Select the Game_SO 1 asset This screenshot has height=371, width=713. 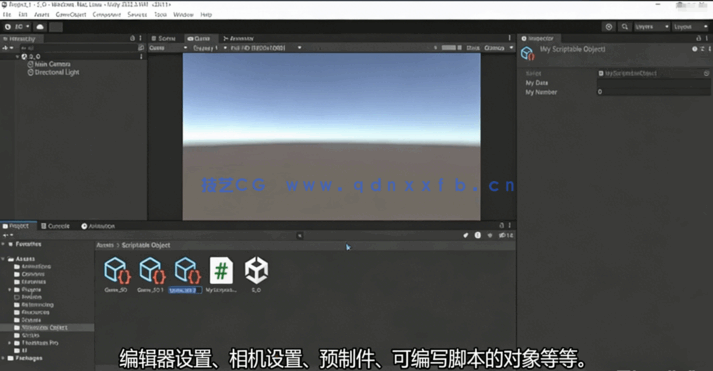(x=151, y=275)
